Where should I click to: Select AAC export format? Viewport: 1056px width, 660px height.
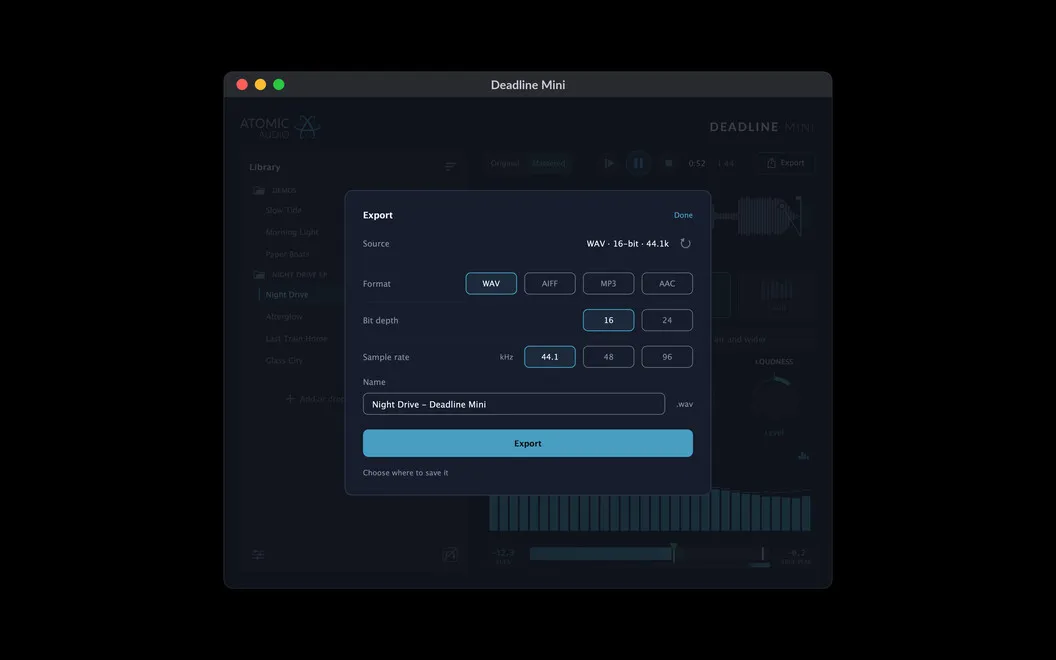[667, 284]
